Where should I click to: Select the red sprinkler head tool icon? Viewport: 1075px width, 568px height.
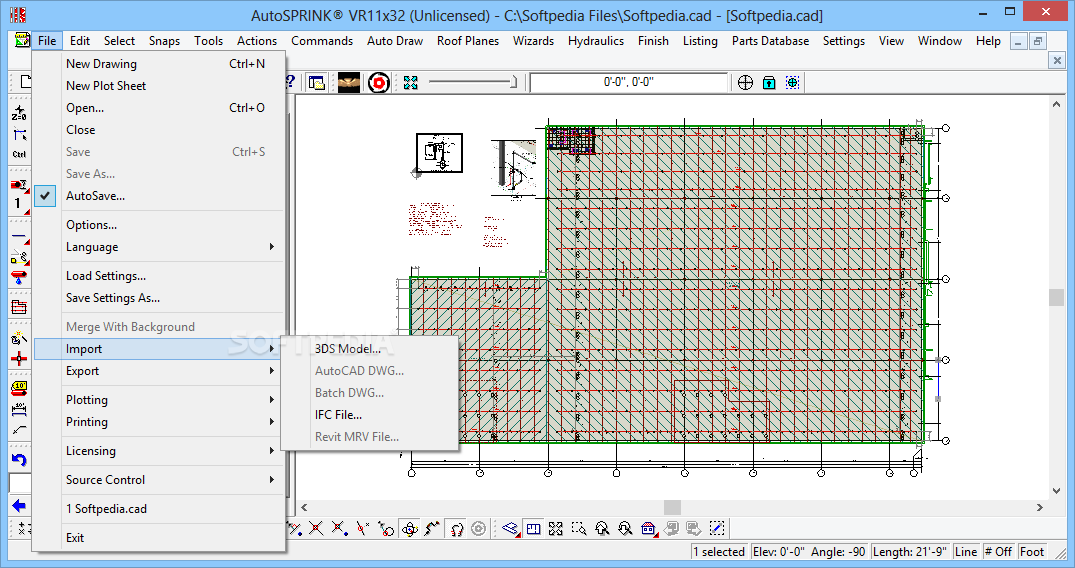click(x=19, y=278)
